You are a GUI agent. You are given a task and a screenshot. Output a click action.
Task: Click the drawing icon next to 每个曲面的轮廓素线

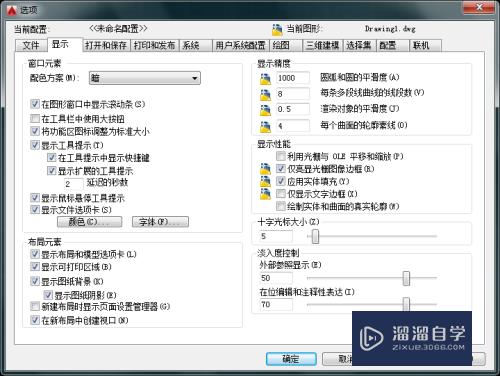[265, 126]
